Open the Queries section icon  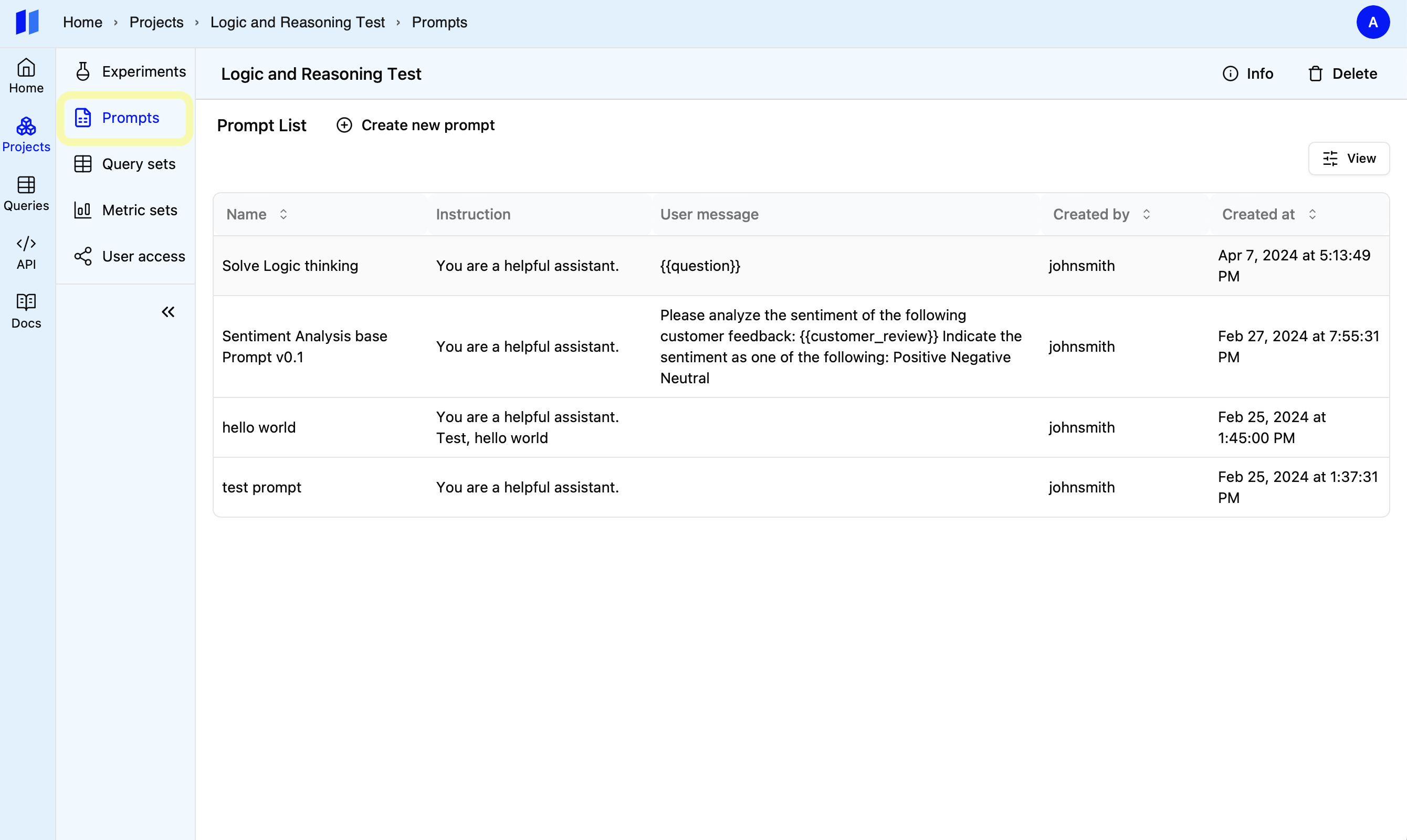(26, 185)
